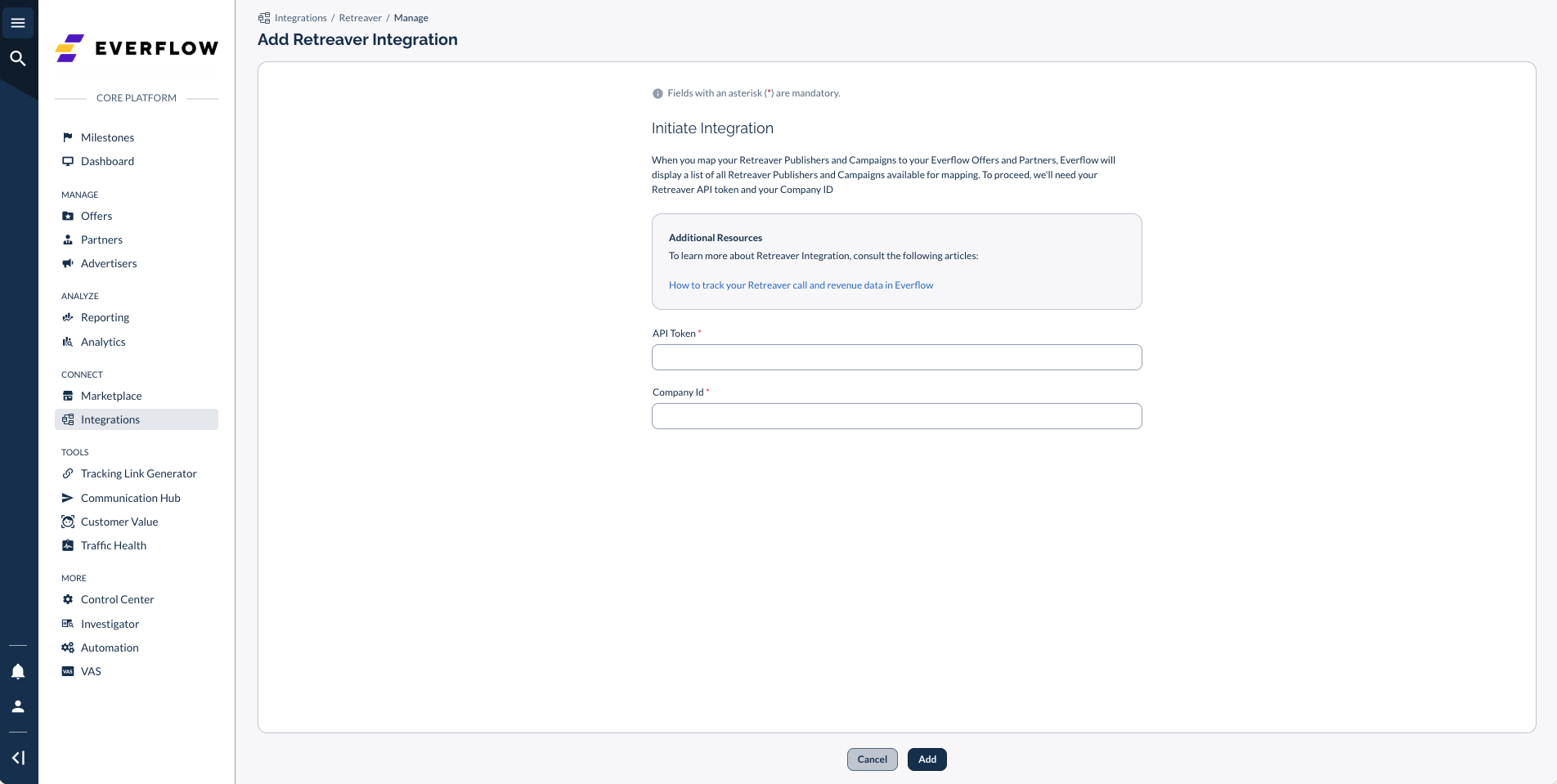Click the Tracking Link Generator link icon
Screen dimensions: 1557x784
tap(68, 473)
